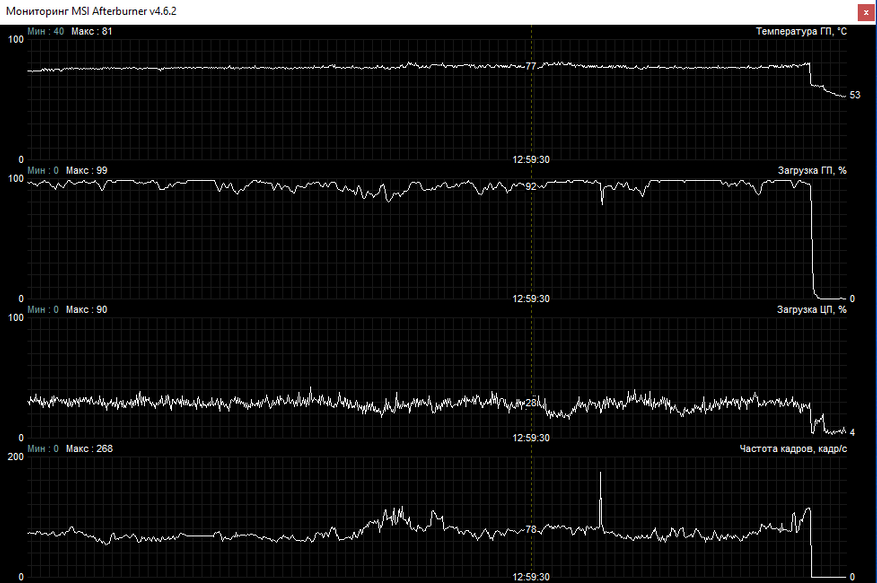Click the 78 marker value on framerate graph
The image size is (877, 583).
(531, 529)
